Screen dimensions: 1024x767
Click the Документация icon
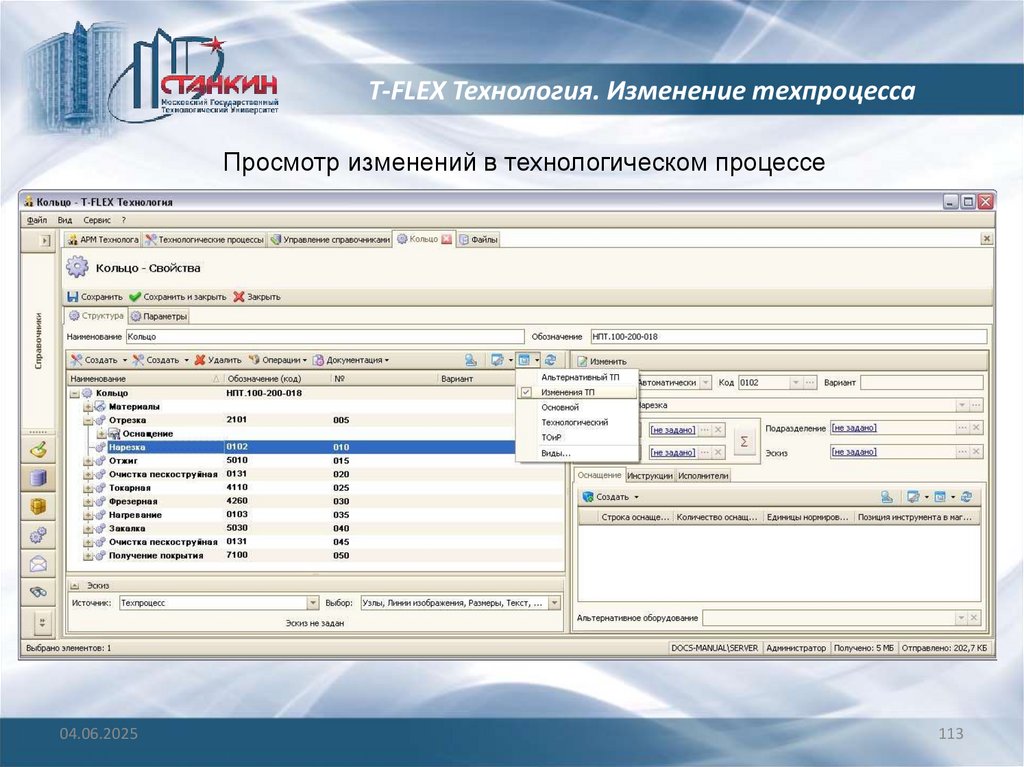tap(318, 360)
